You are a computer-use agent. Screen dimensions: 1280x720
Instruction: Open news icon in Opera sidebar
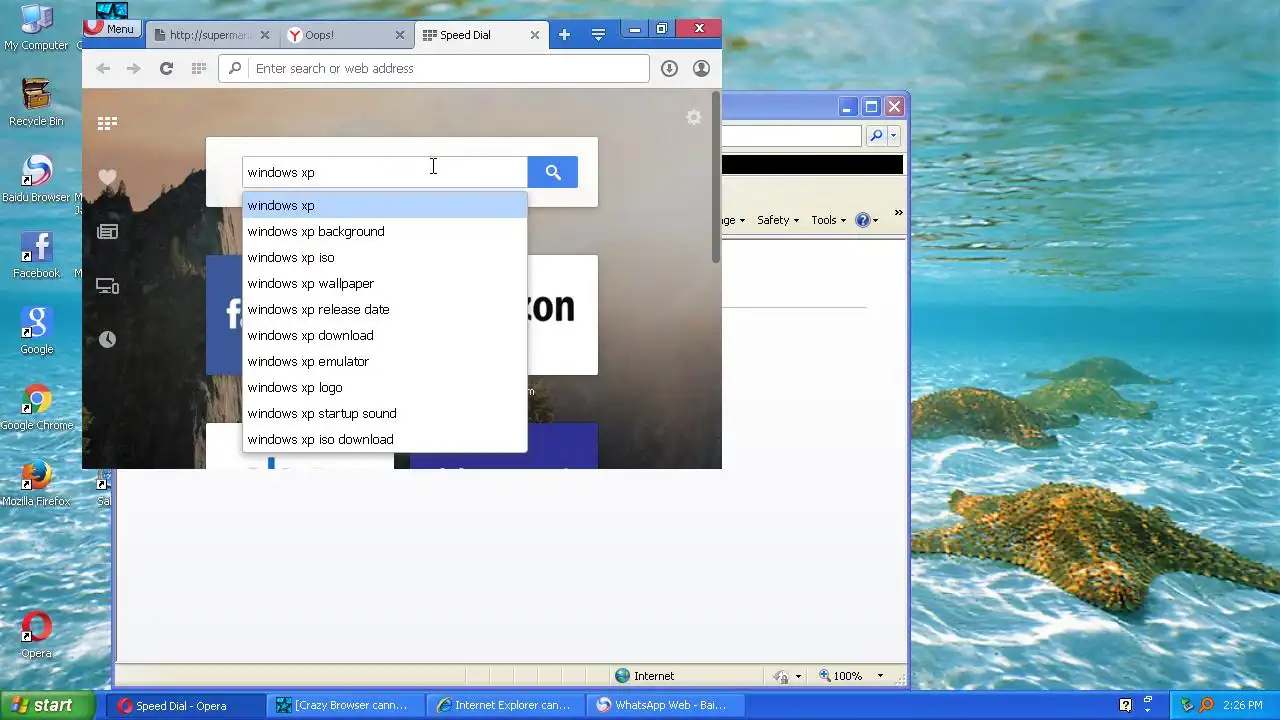coord(107,231)
